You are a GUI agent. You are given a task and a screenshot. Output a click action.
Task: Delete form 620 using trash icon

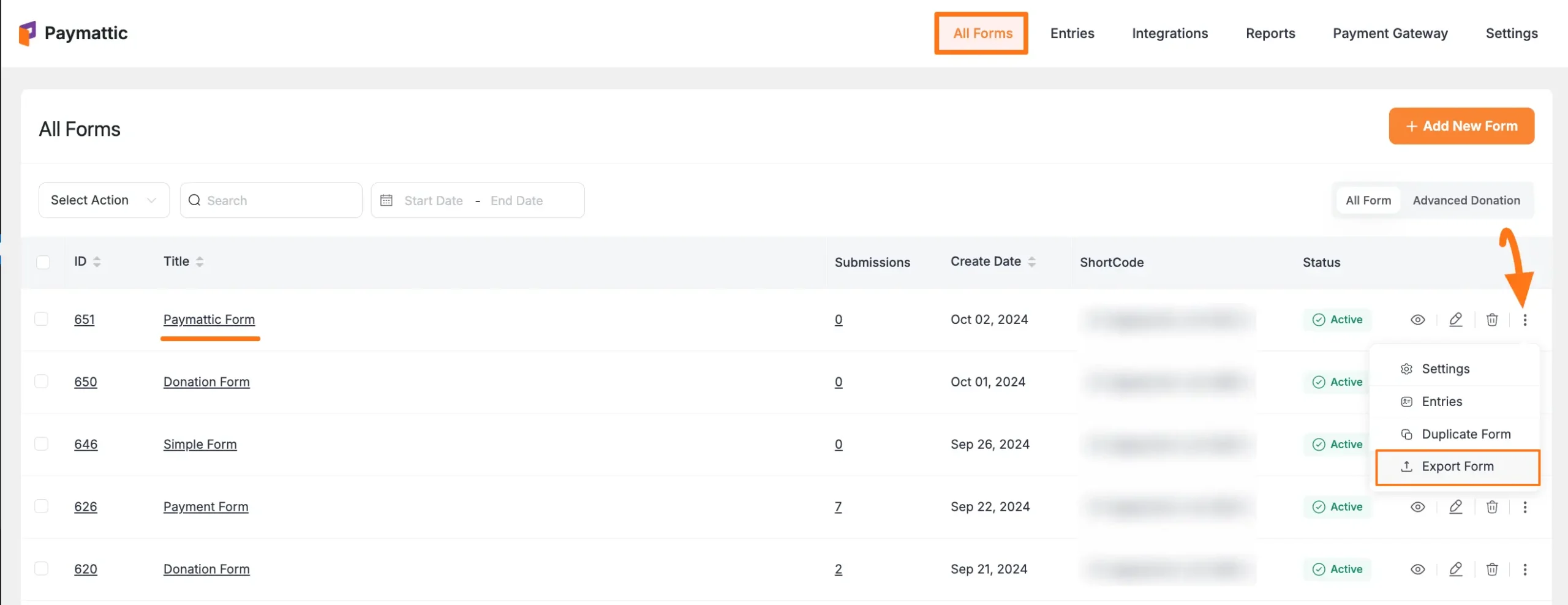click(x=1492, y=569)
